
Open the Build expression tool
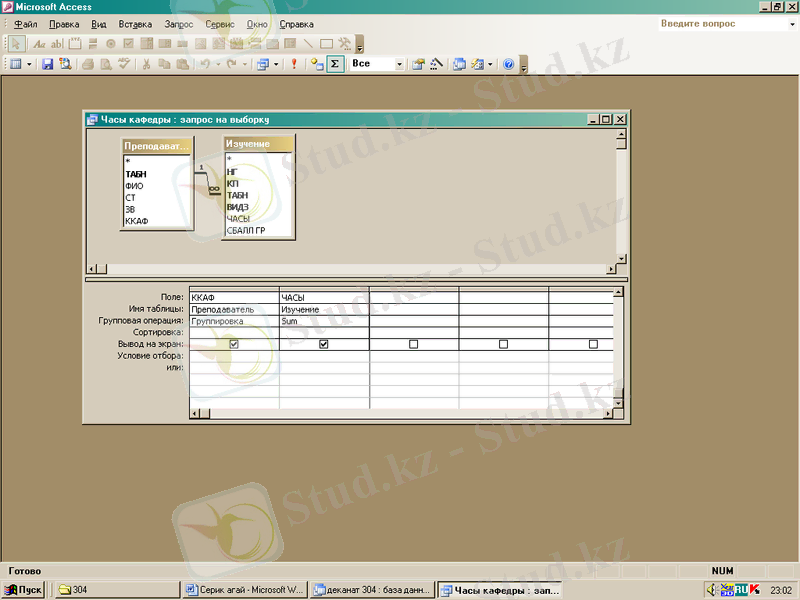point(436,64)
